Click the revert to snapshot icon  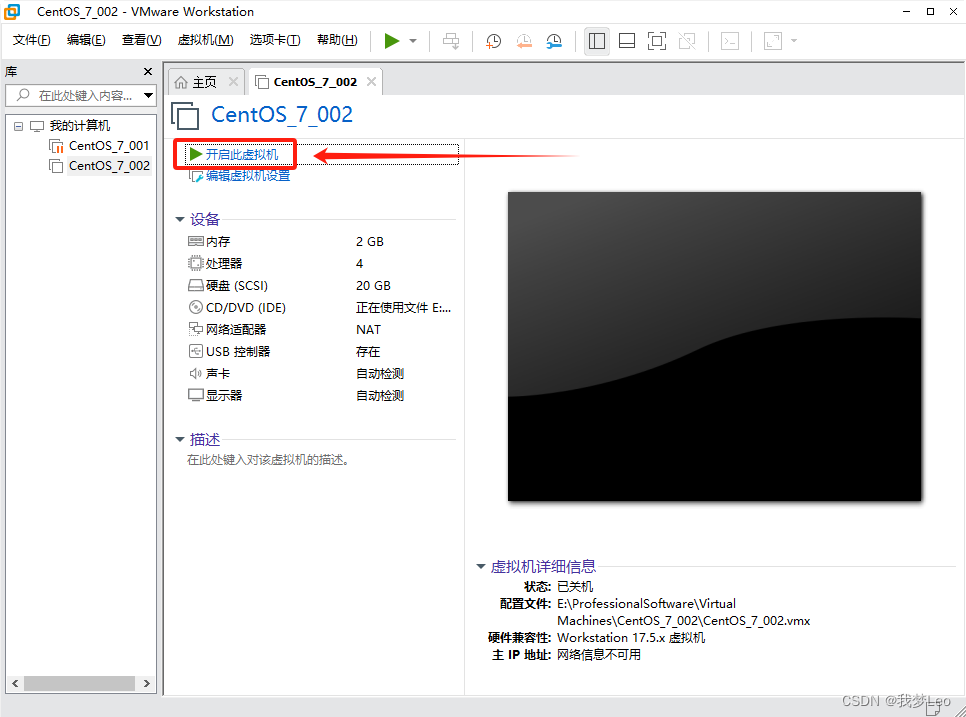tap(524, 41)
